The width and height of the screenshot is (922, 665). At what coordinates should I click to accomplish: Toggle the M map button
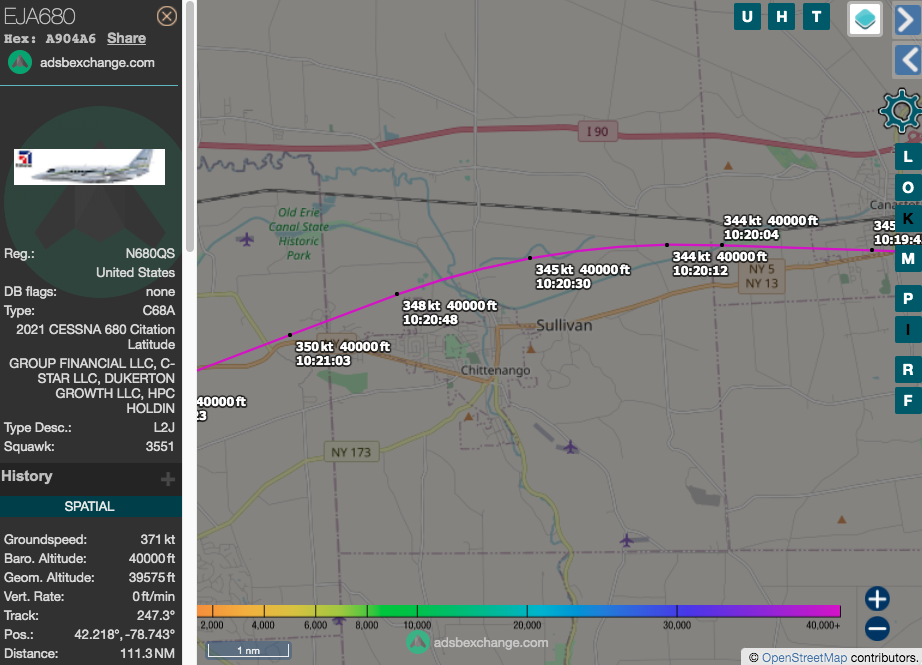(x=908, y=259)
